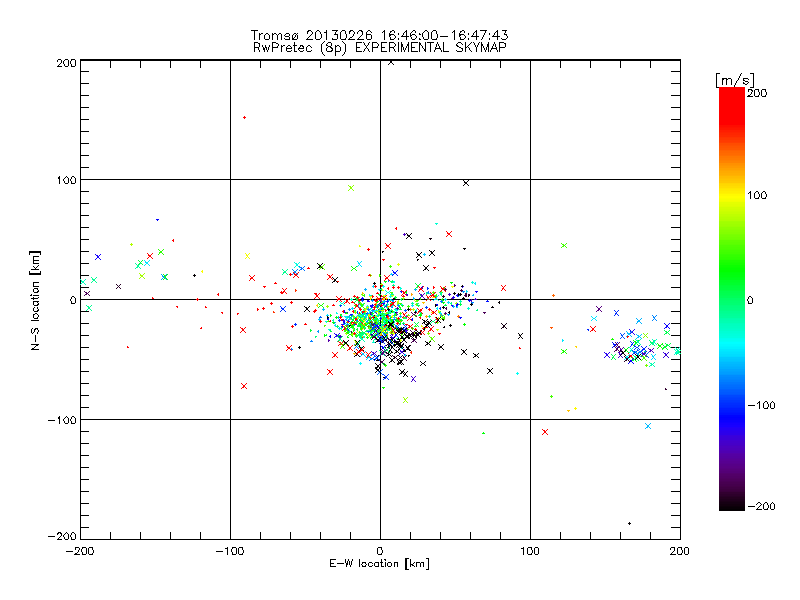Click the green X marker just below the 100 gridline
Screen dimensions: 800x600
(351, 188)
